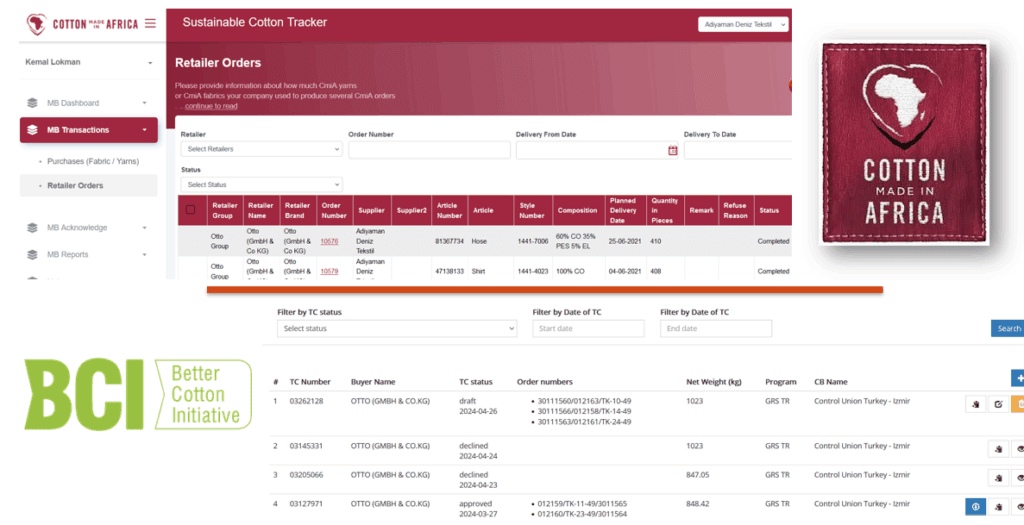The width and height of the screenshot is (1024, 525).
Task: Click the blue download icon for TC 03127971
Action: click(x=976, y=507)
